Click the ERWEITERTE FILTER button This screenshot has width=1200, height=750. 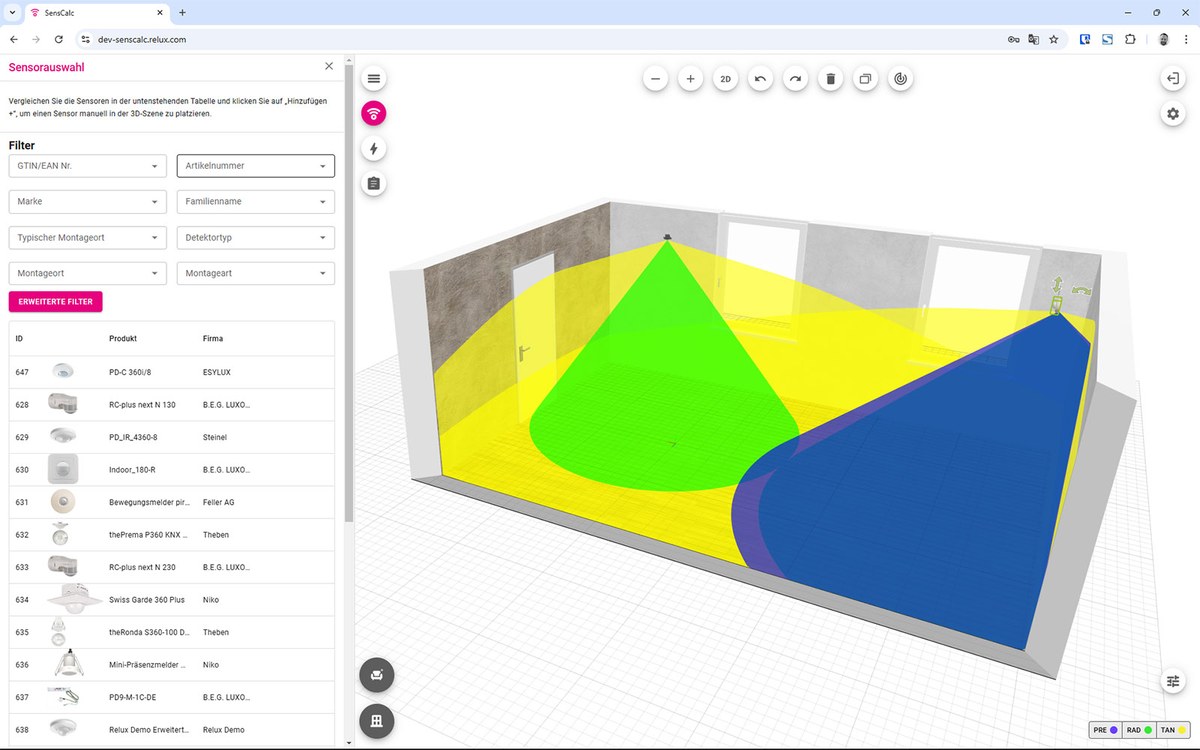[55, 301]
